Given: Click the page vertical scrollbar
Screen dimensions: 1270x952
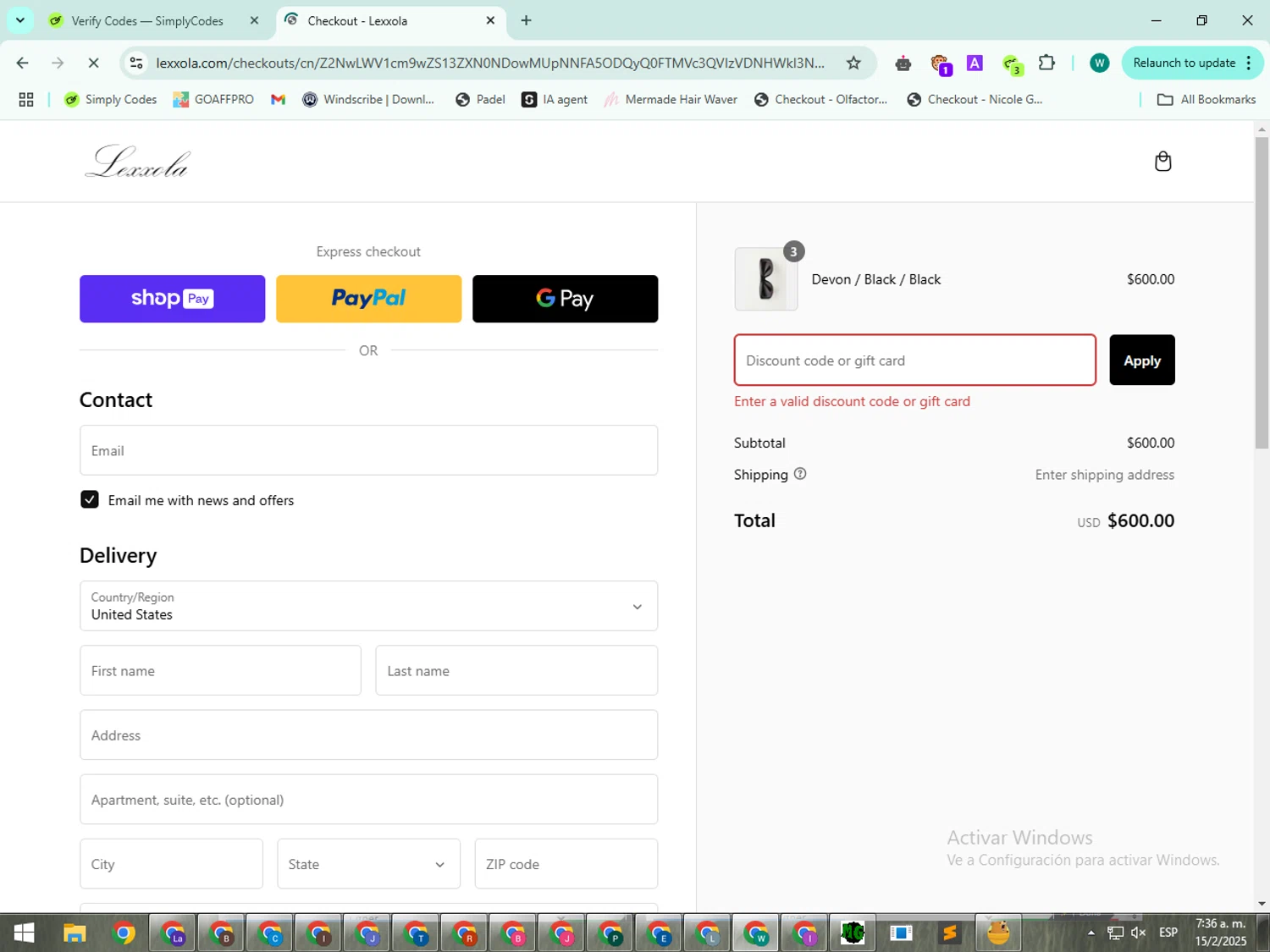Looking at the screenshot, I should click(x=1262, y=292).
